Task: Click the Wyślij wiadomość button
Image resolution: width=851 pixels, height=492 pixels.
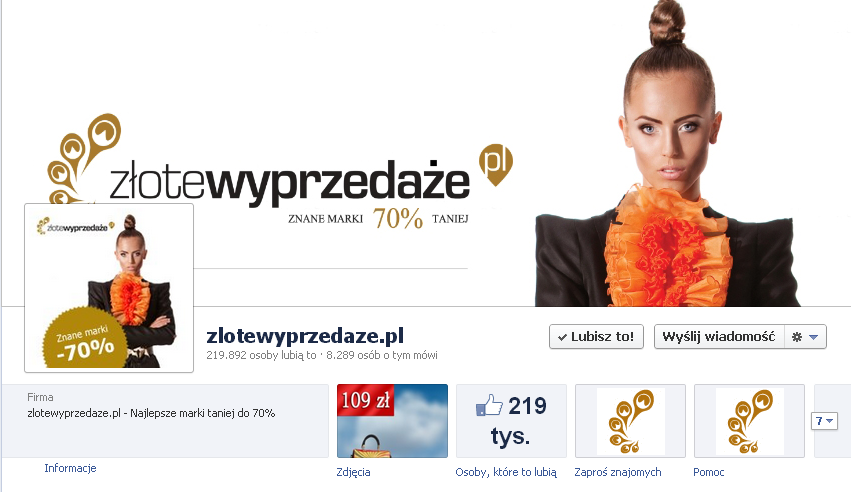Action: (x=719, y=337)
